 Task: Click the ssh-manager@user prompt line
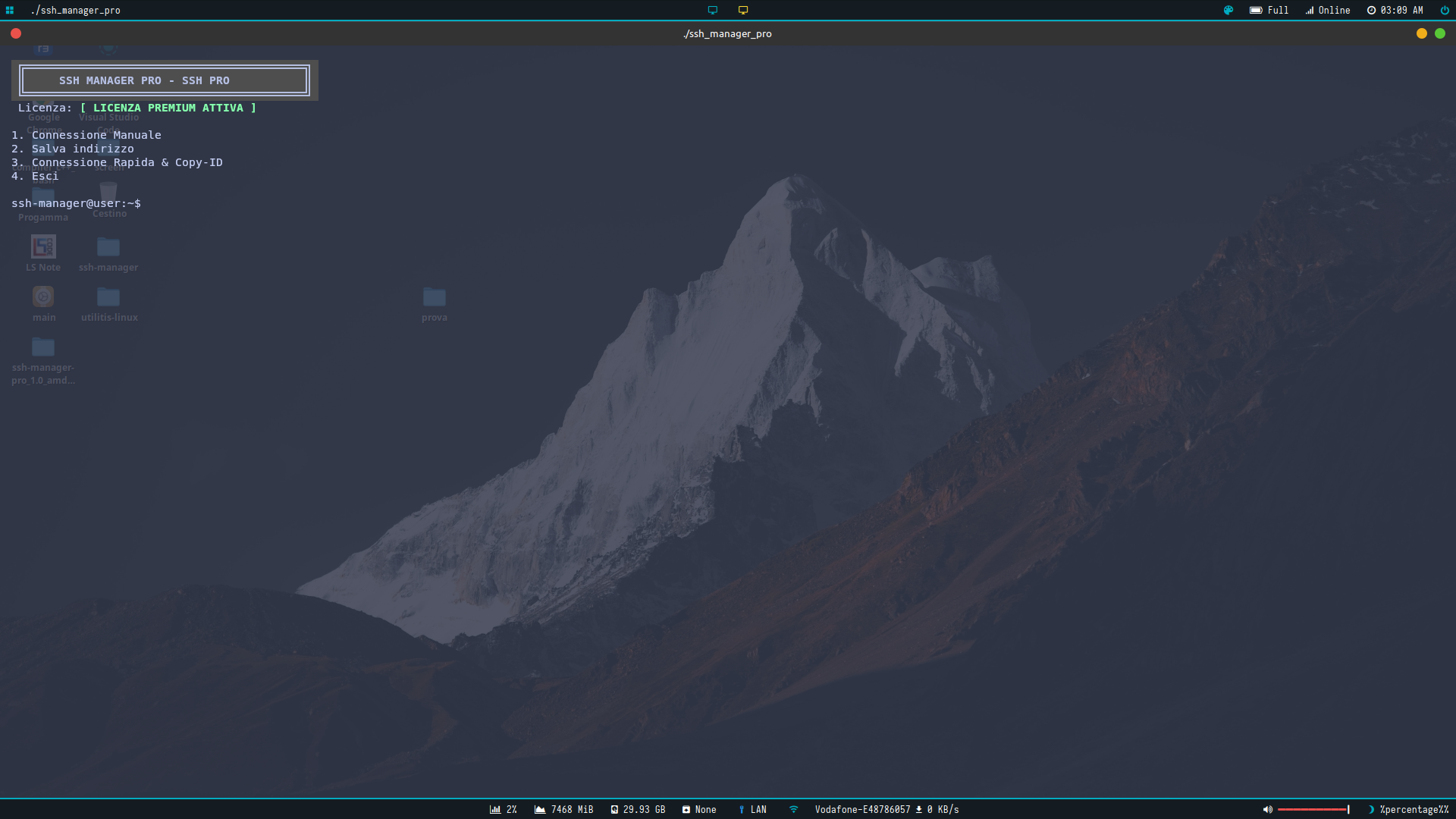76,203
